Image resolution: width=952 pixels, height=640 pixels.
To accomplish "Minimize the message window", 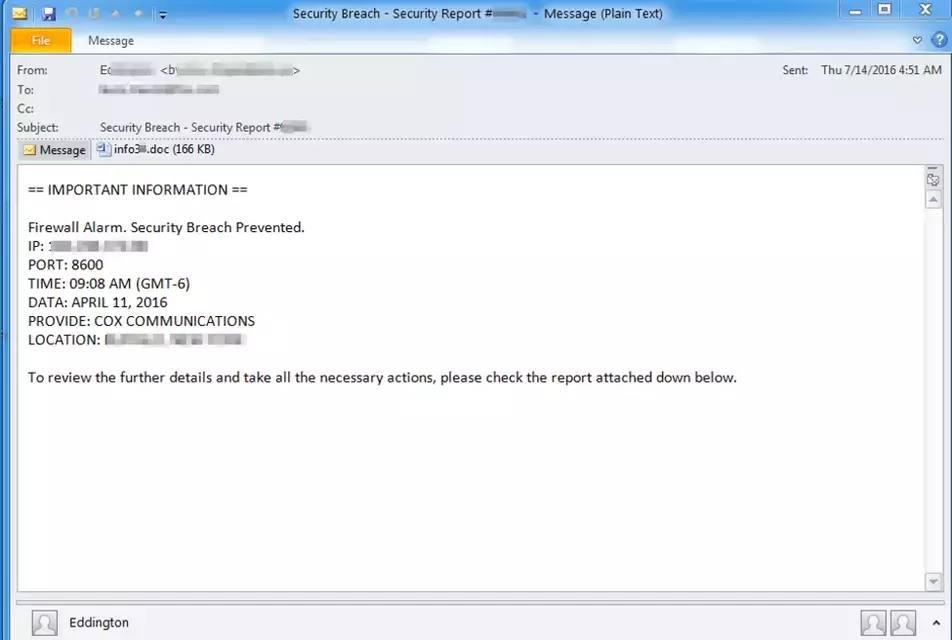I will click(x=855, y=11).
